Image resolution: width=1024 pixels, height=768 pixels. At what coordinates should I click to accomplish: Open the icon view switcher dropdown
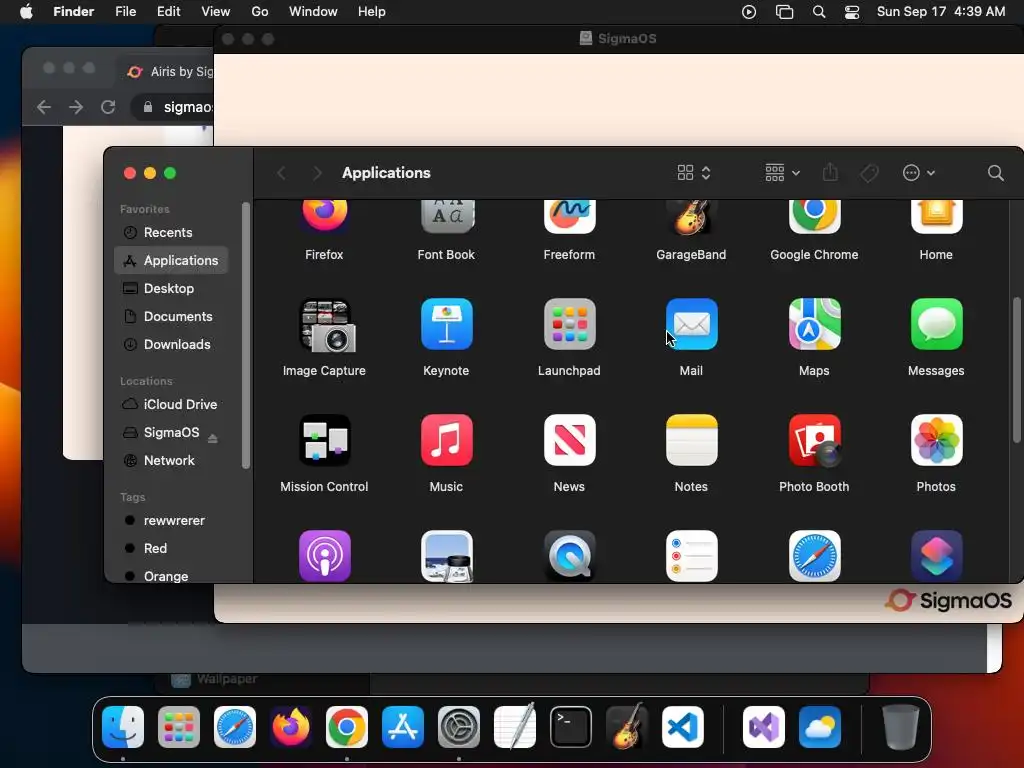(x=694, y=173)
